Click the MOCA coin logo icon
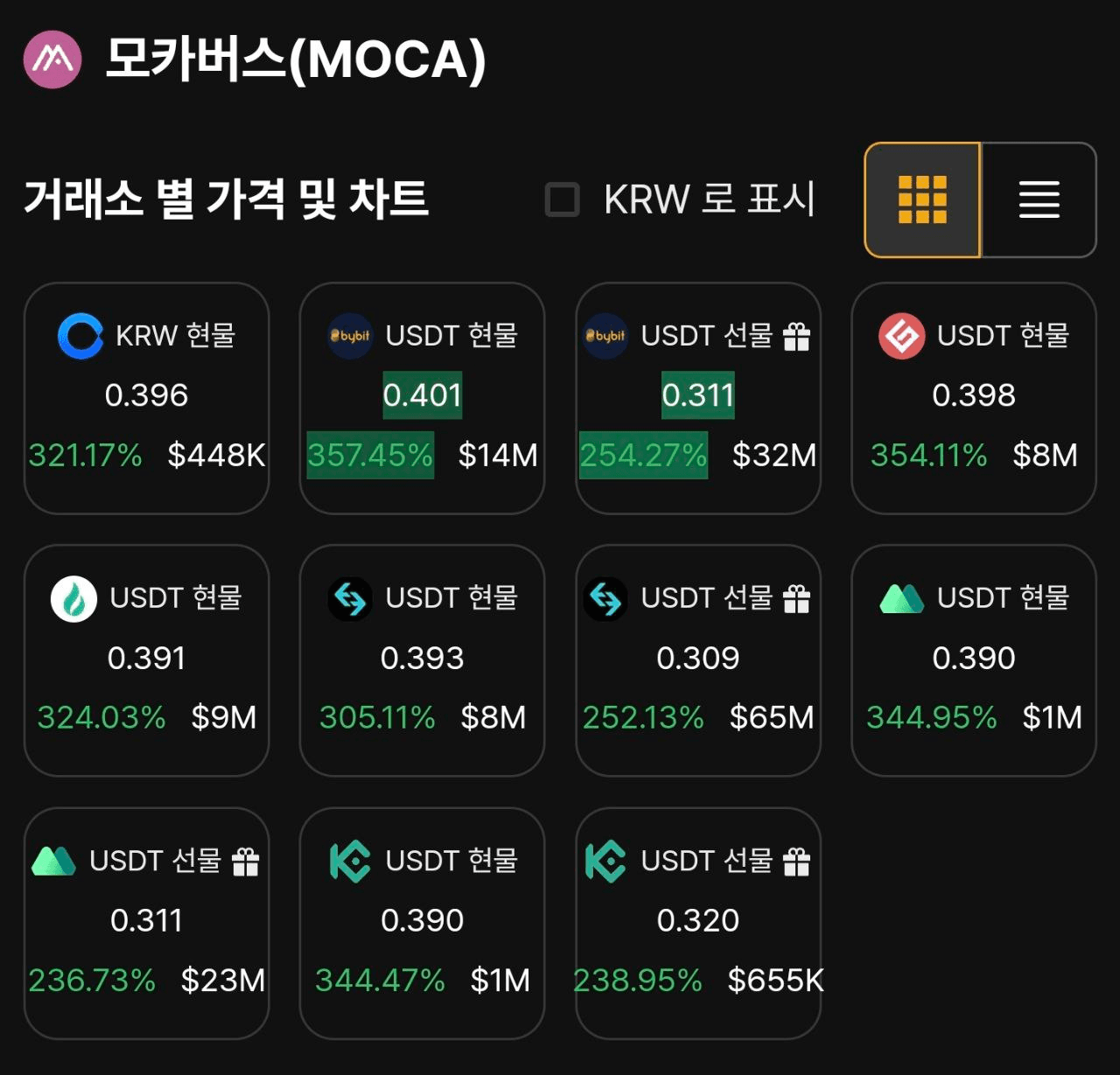 coord(52,59)
